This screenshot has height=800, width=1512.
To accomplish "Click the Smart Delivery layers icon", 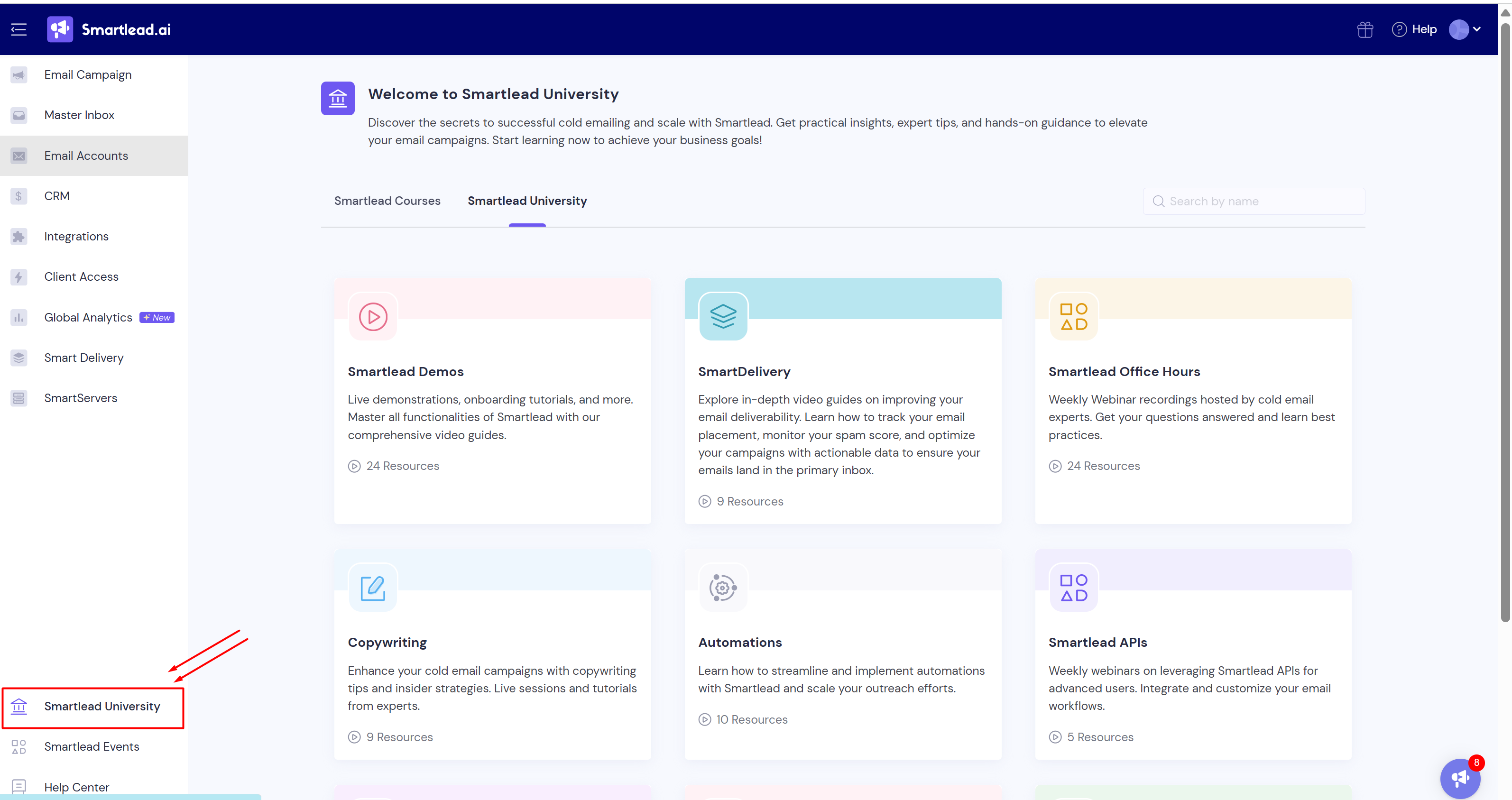I will coord(19,358).
